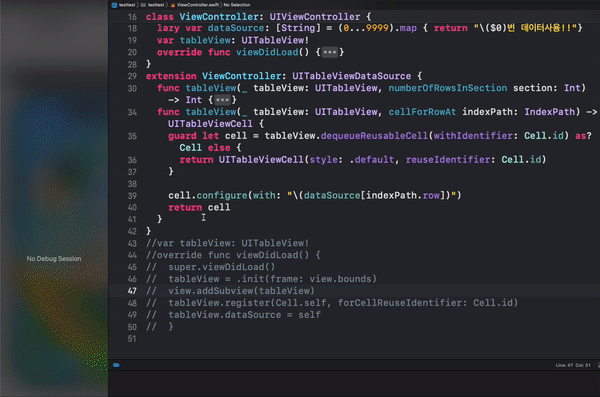Open the ViewController.swift breadcrumb item
Image resolution: width=600 pixels, height=397 pixels.
point(198,5)
